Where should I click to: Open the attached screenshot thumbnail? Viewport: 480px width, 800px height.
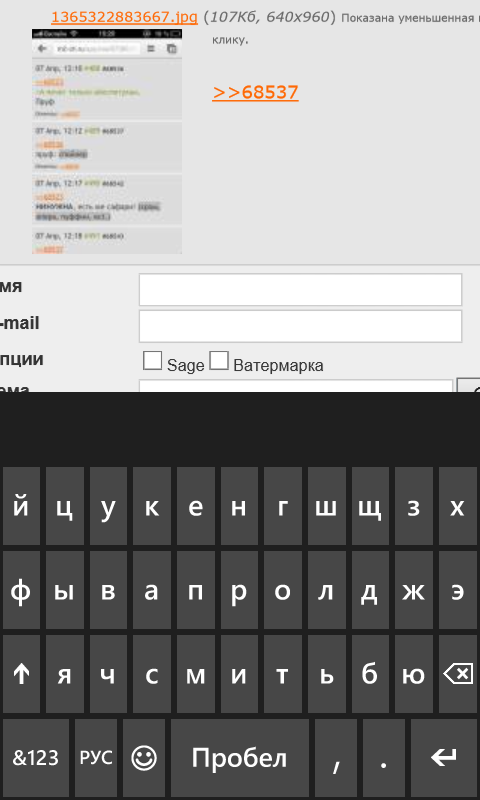tap(107, 141)
